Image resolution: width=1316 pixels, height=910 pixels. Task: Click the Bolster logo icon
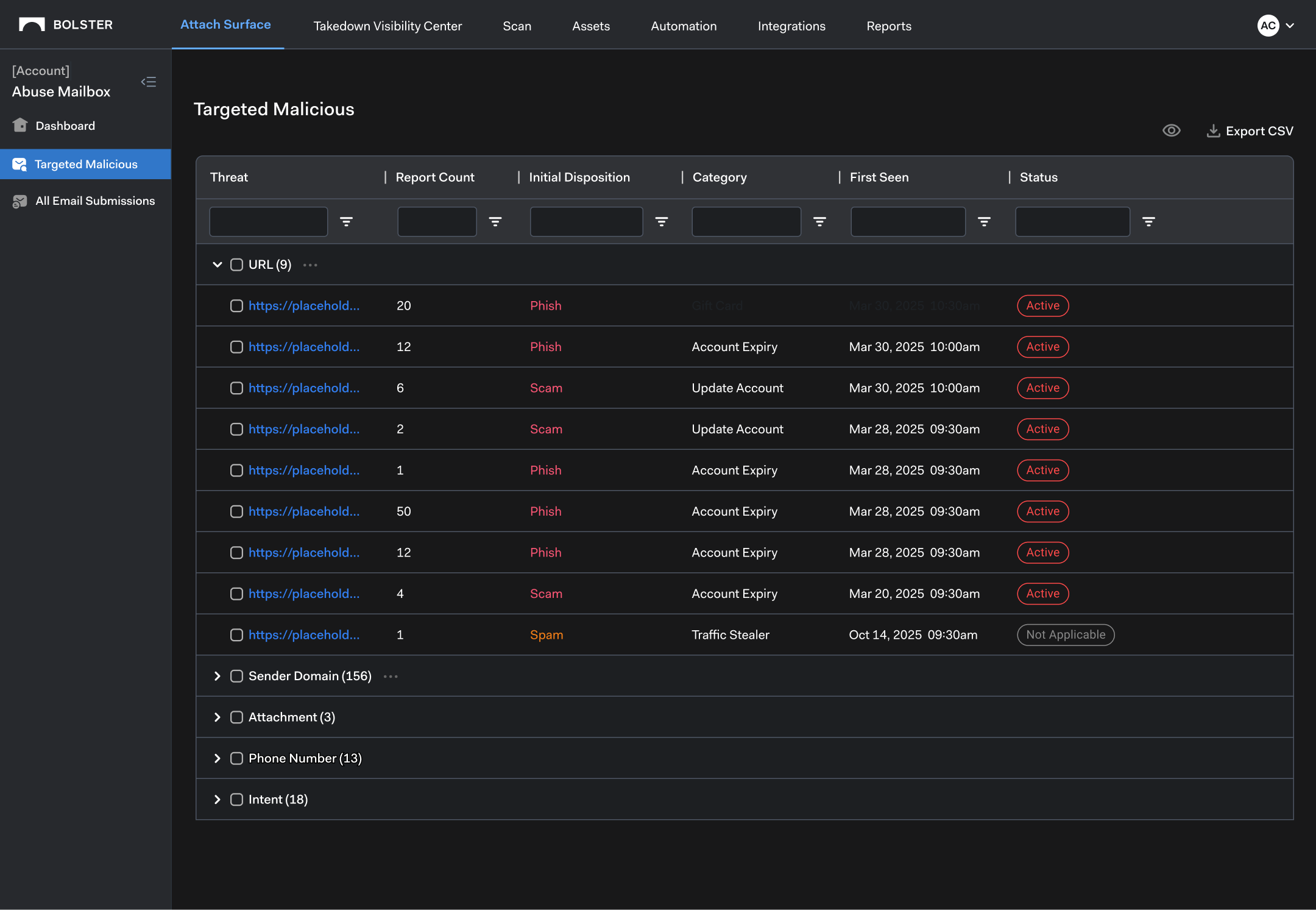(32, 24)
